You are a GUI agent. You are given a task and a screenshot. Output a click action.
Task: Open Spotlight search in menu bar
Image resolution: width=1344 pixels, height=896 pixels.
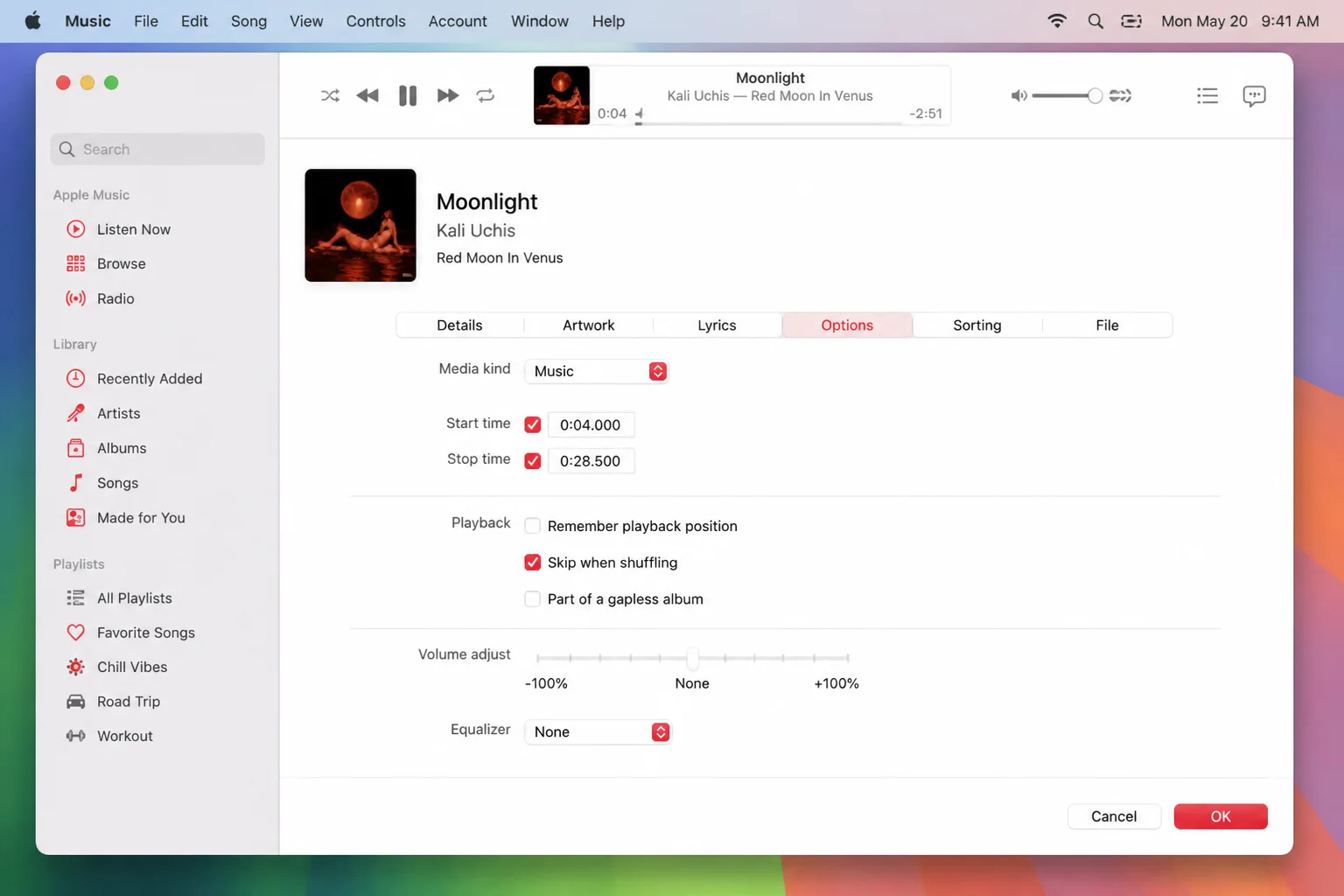coord(1095,21)
